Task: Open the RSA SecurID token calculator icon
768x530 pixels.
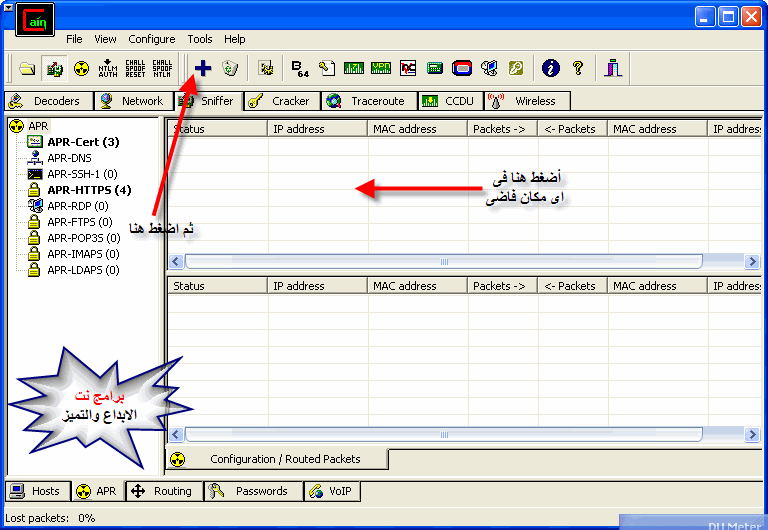Action: [x=462, y=68]
